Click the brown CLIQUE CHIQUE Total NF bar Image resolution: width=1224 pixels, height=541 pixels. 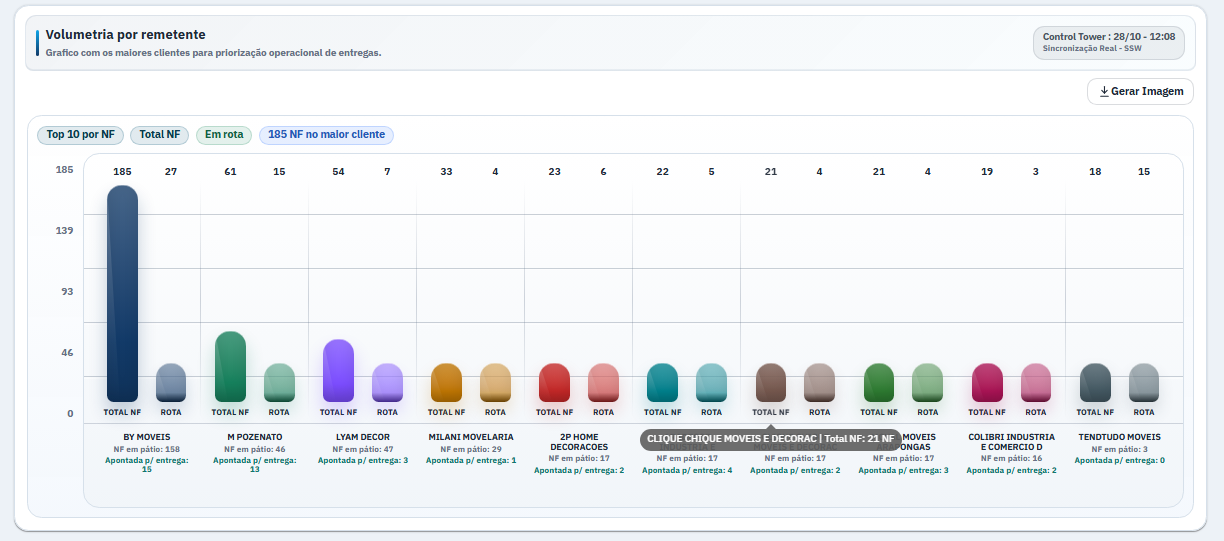[x=770, y=383]
